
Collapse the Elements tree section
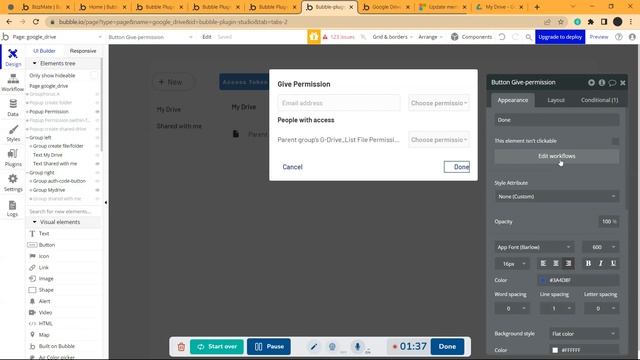[x=34, y=63]
